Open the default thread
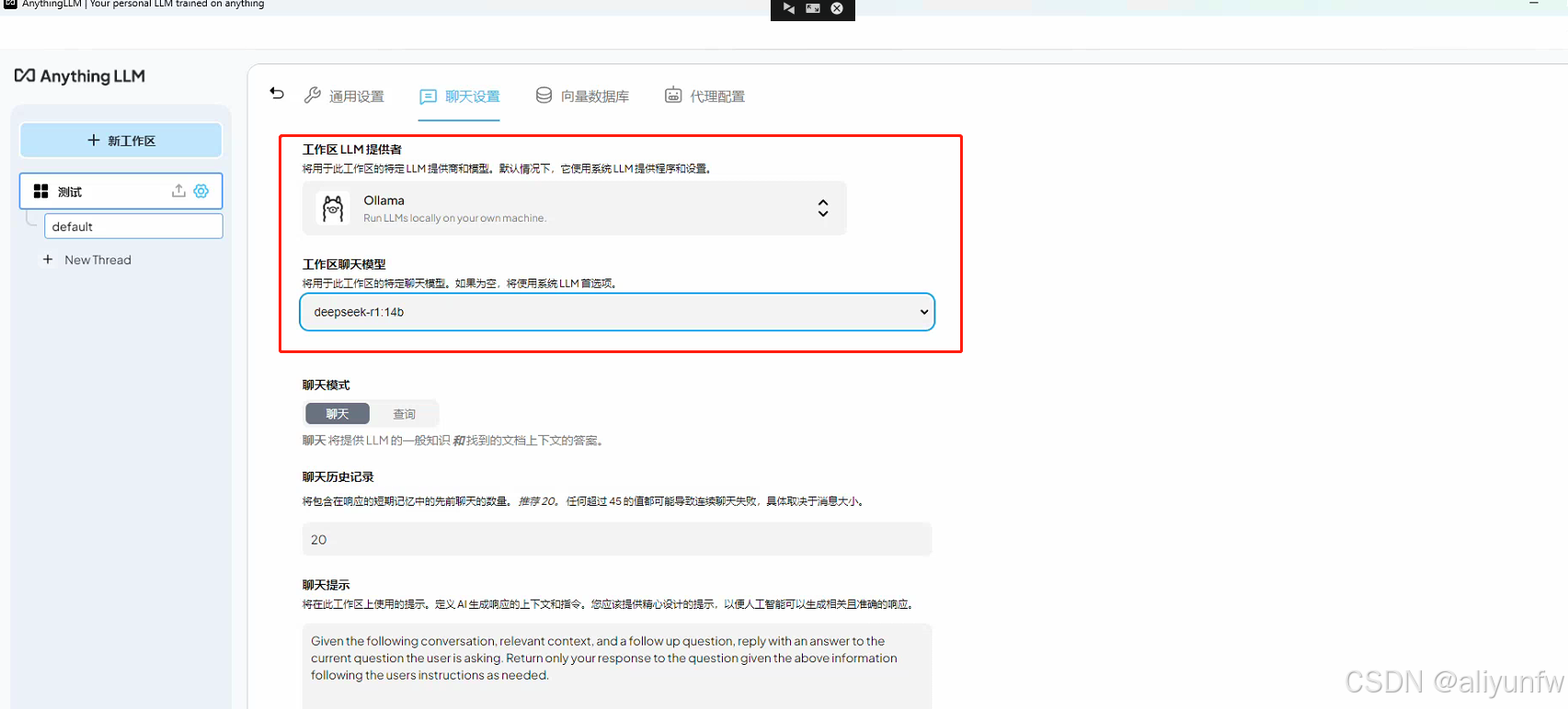 tap(133, 226)
